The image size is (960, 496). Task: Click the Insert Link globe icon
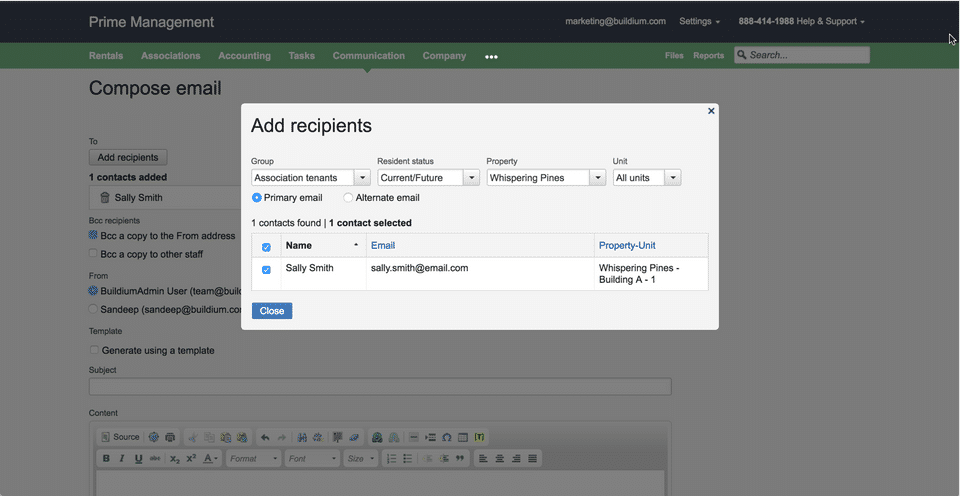(x=377, y=437)
